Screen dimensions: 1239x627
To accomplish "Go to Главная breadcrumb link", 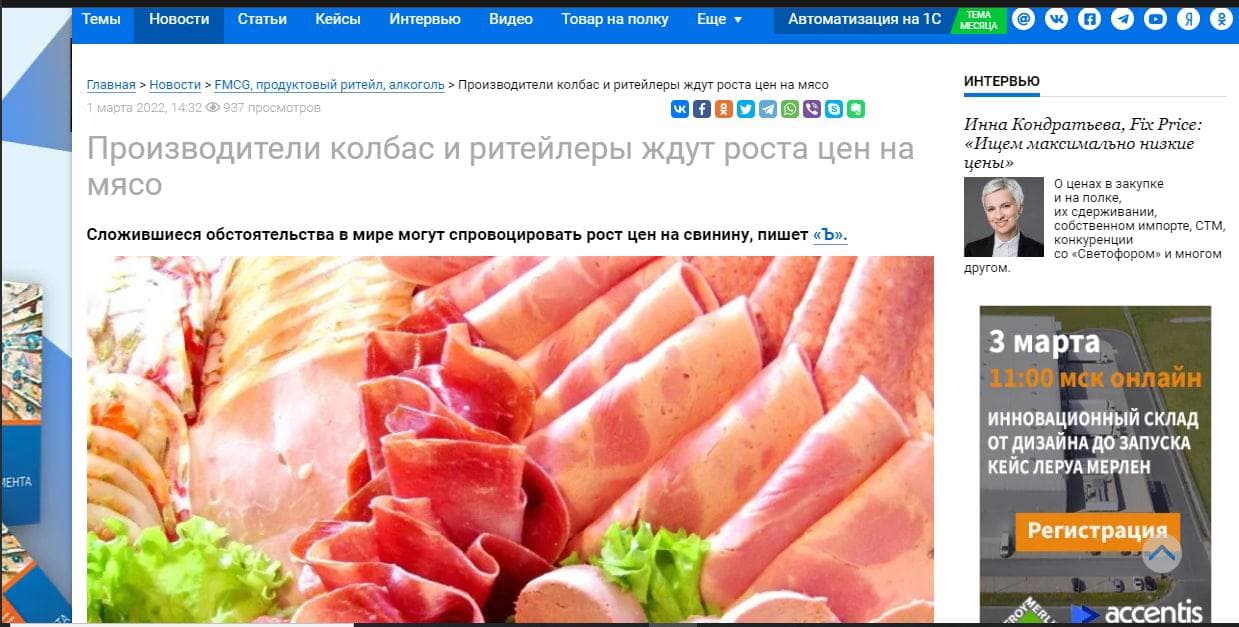I will pyautogui.click(x=111, y=85).
